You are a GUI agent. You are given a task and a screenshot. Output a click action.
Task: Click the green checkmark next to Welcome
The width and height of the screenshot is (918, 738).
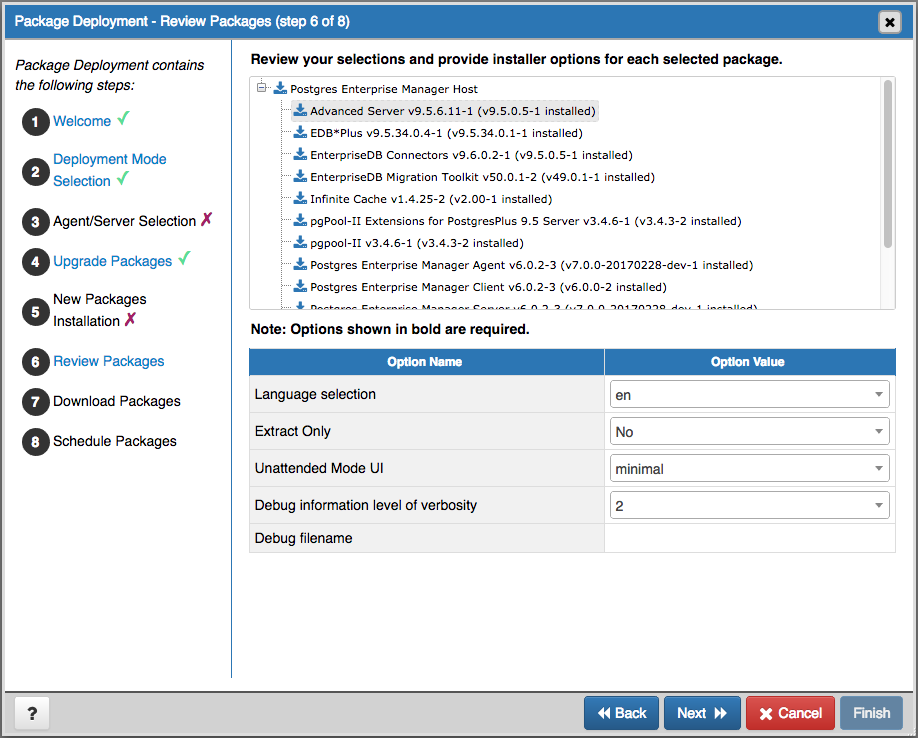pyautogui.click(x=123, y=119)
